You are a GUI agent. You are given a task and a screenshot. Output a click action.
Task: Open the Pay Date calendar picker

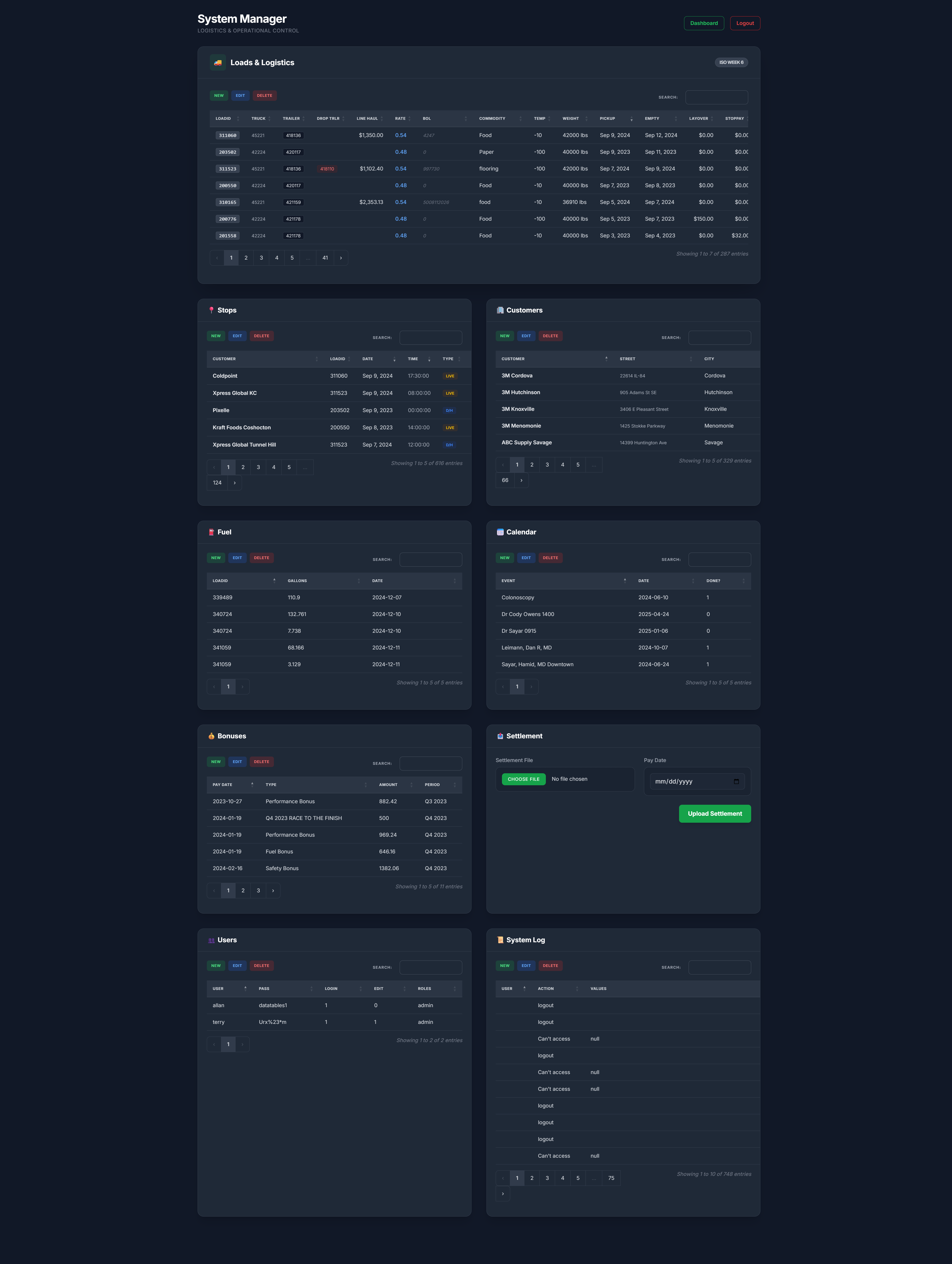737,781
